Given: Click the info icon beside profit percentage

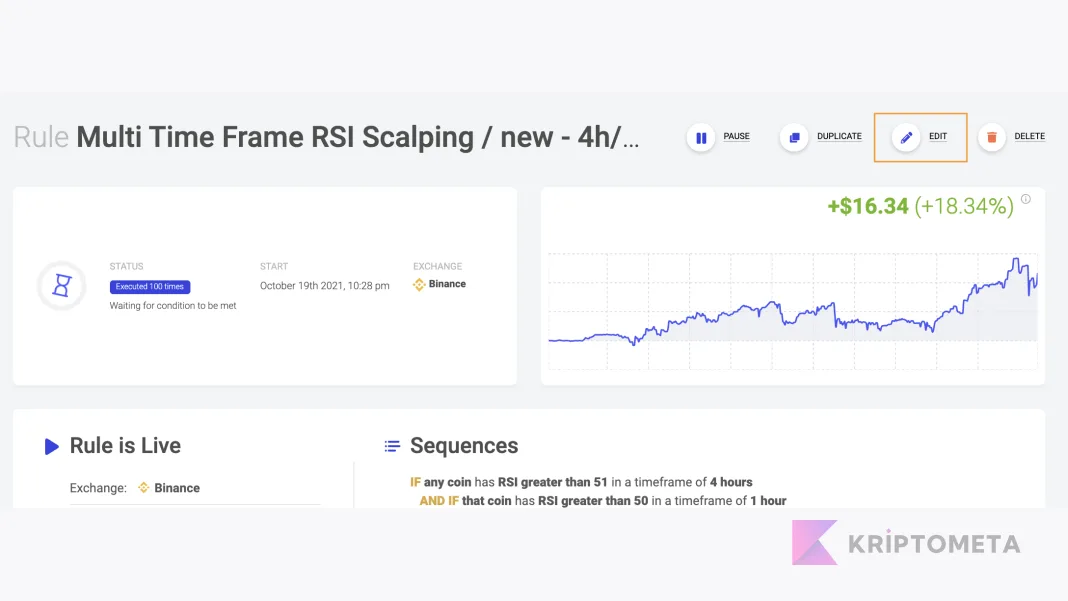Looking at the screenshot, I should [1026, 199].
